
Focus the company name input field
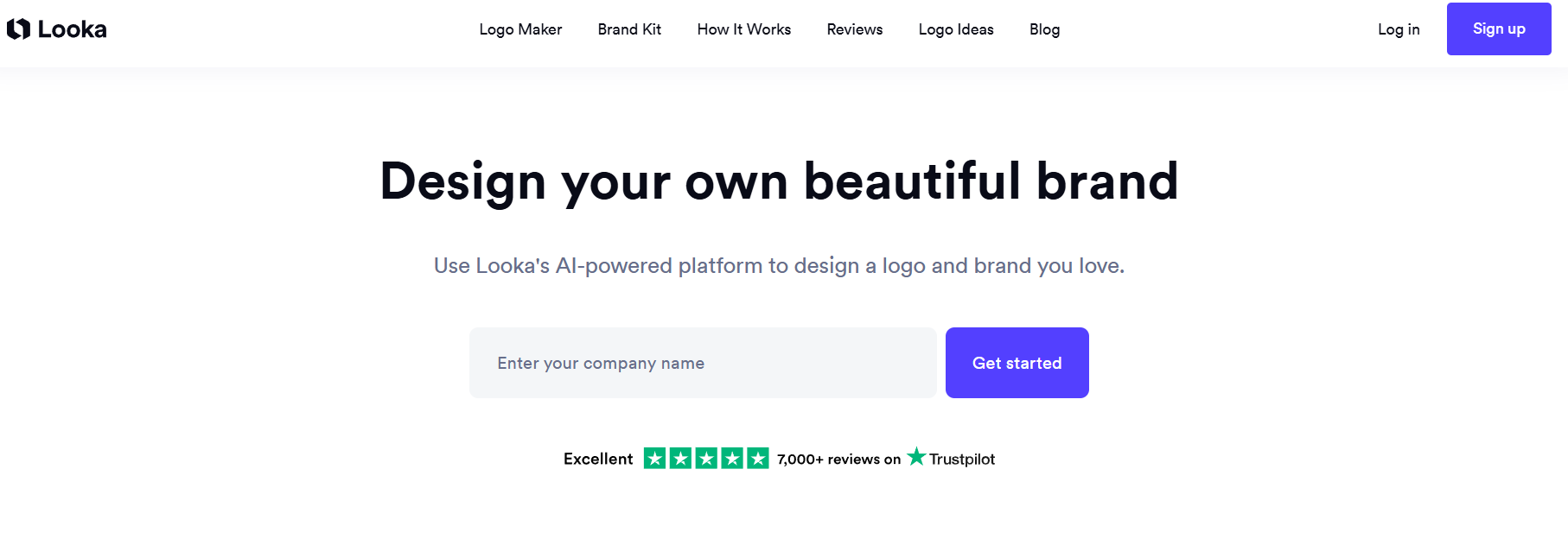(702, 363)
